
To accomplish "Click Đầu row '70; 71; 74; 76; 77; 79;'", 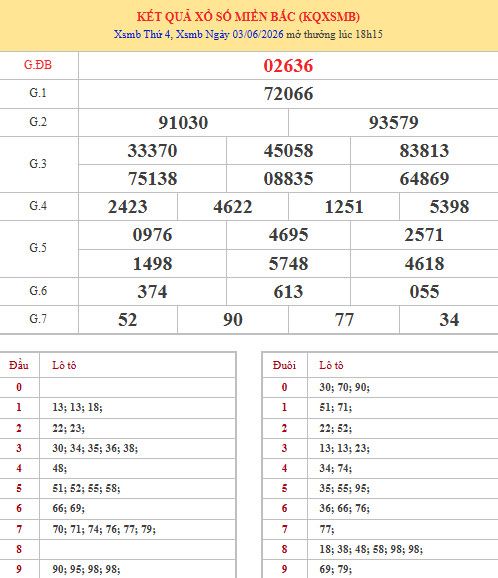I will click(104, 529).
